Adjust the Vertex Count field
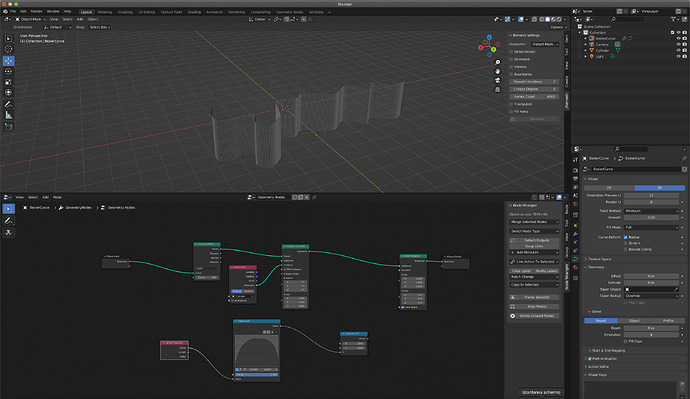The image size is (690, 399). (534, 96)
